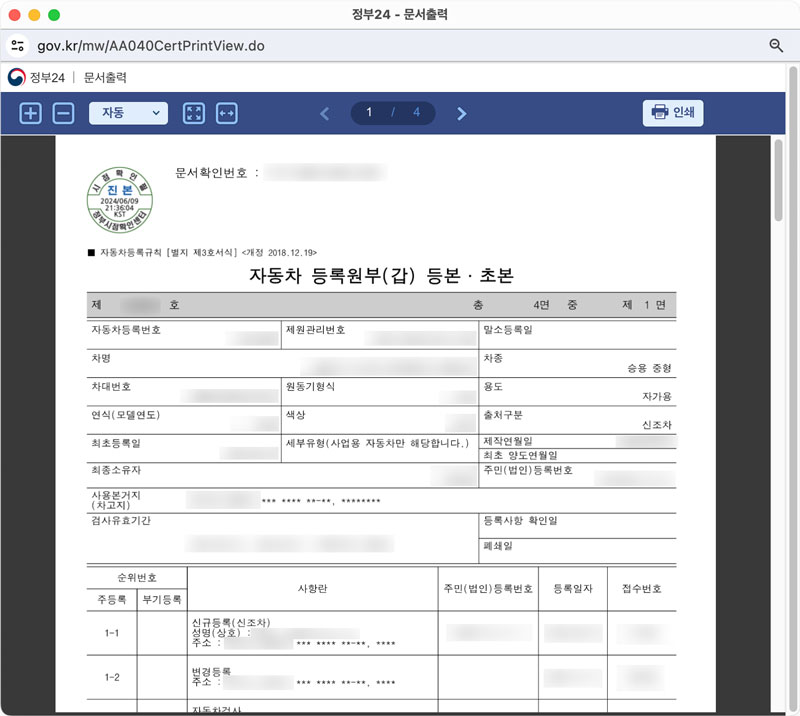Go to the next page with the right arrow
Screen dimensions: 800x716
461,113
